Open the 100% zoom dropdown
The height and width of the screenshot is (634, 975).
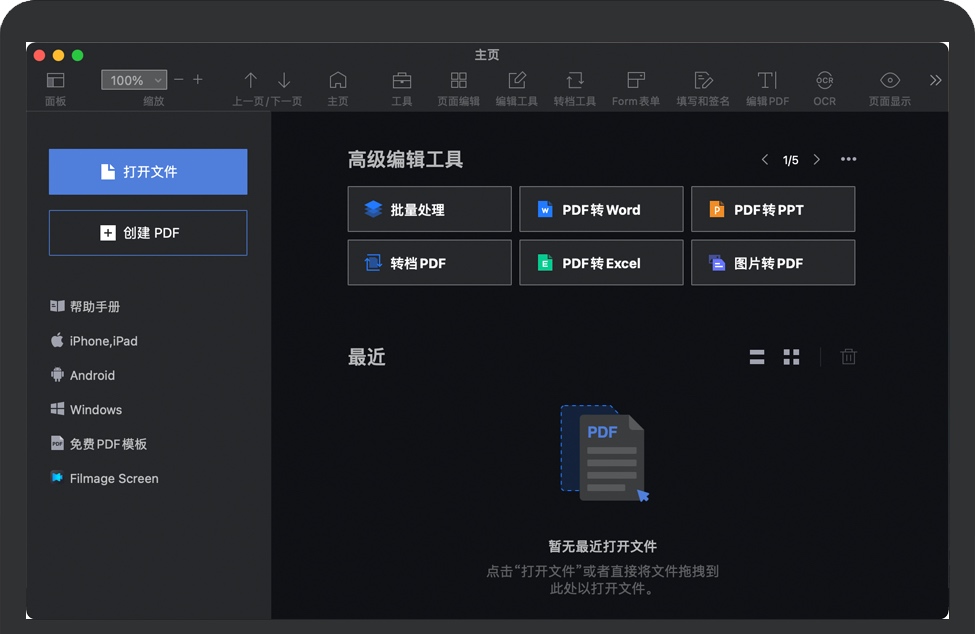click(134, 80)
